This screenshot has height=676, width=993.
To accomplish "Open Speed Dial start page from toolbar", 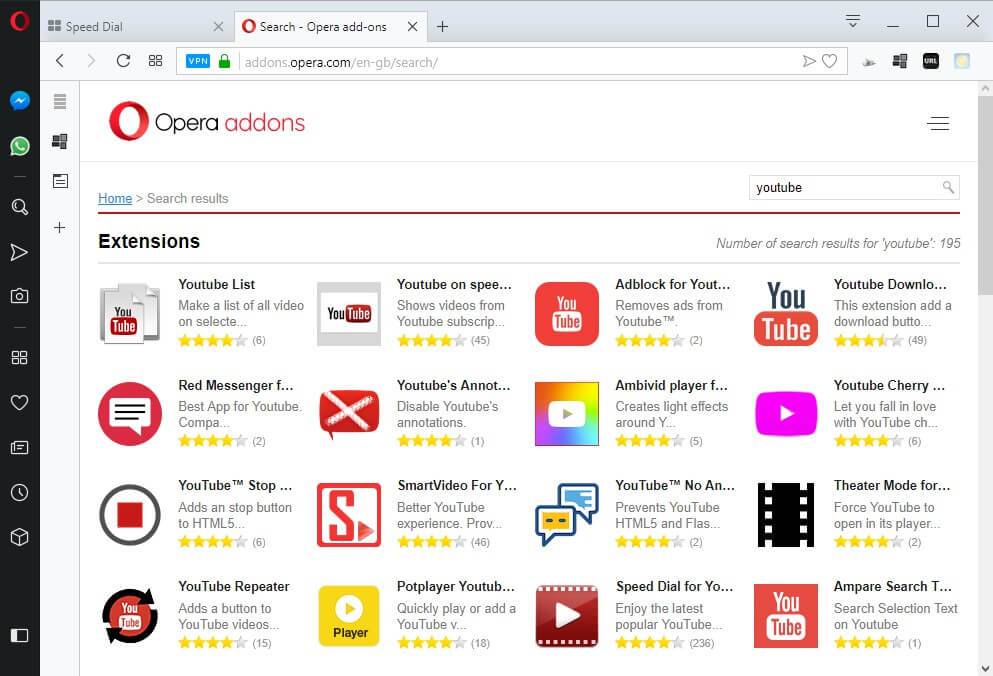I will click(x=155, y=61).
